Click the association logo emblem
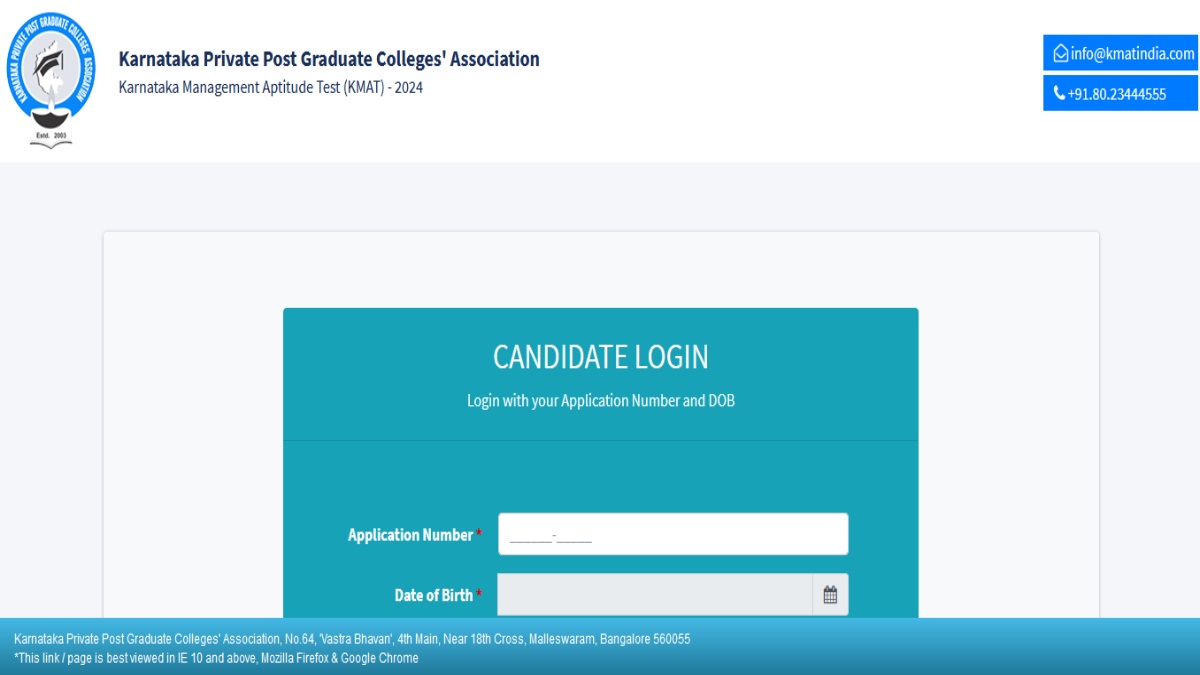This screenshot has height=675, width=1200. click(50, 77)
